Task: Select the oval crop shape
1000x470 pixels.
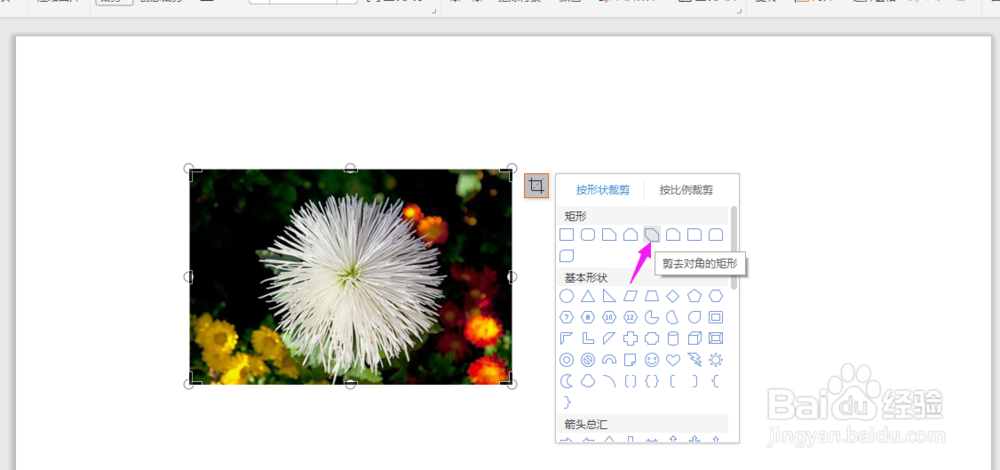Action: coord(566,296)
